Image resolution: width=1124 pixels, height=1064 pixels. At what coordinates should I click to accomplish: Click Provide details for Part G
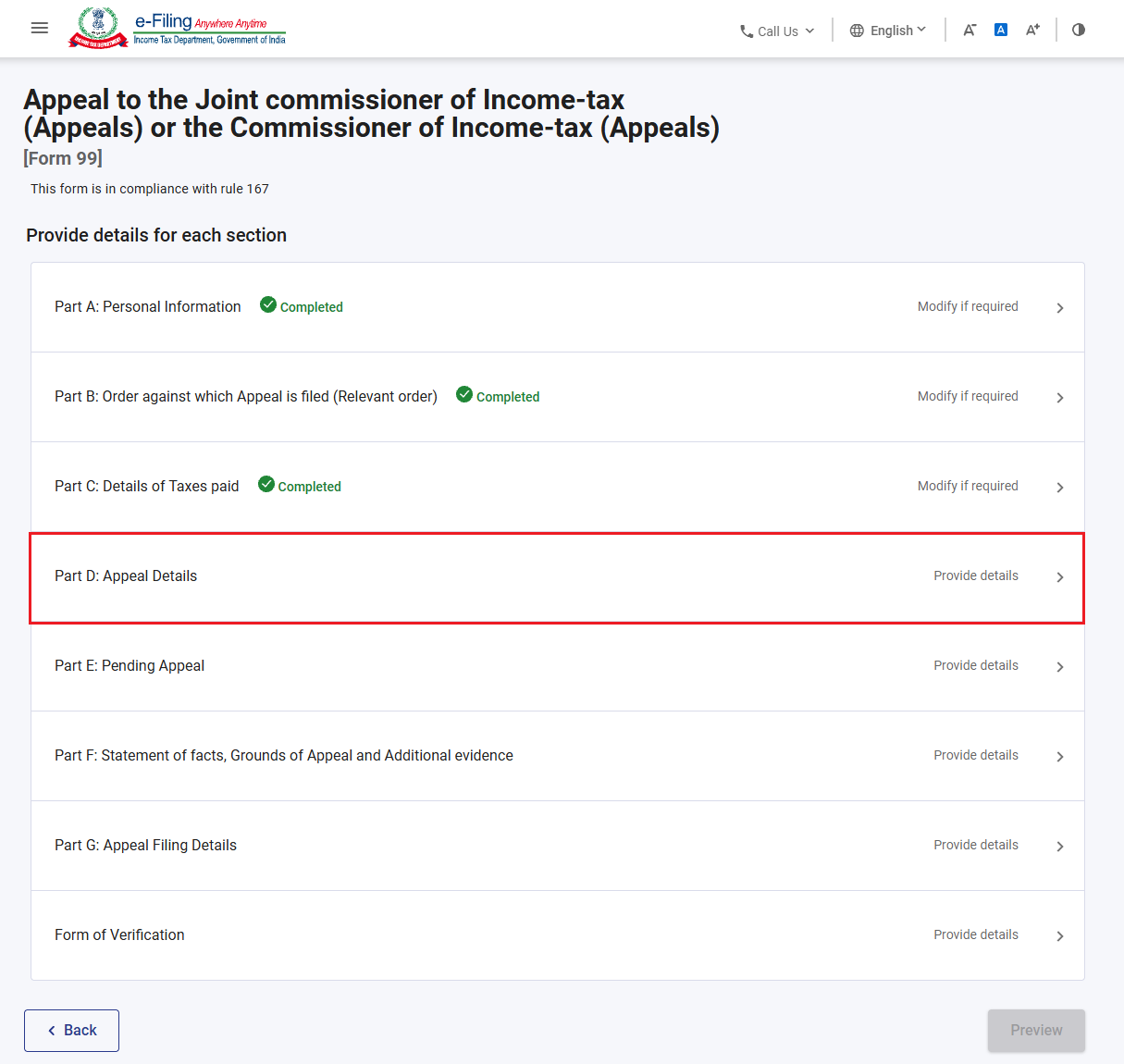click(x=976, y=845)
